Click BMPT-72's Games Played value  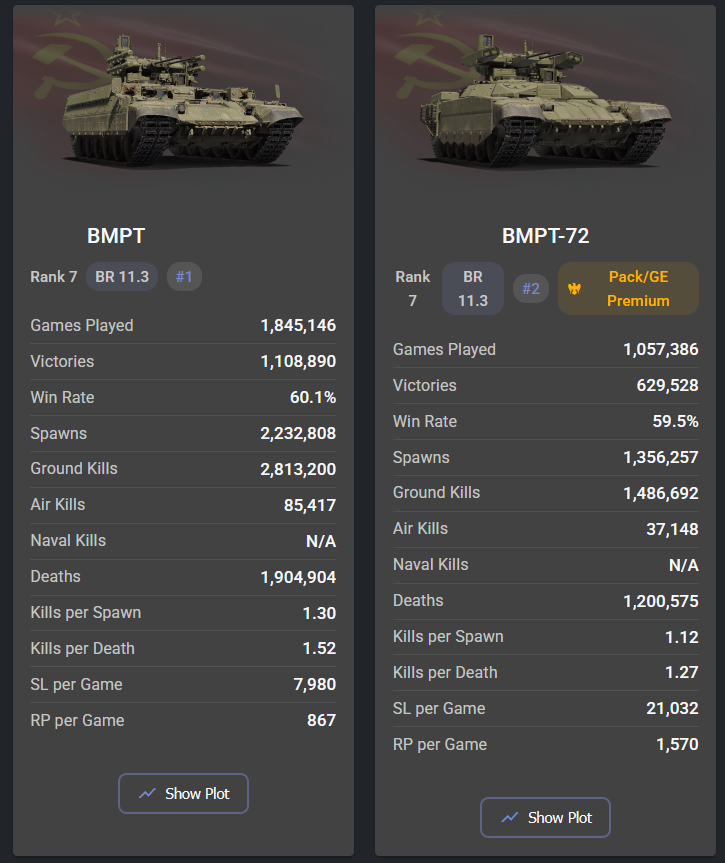click(x=660, y=349)
